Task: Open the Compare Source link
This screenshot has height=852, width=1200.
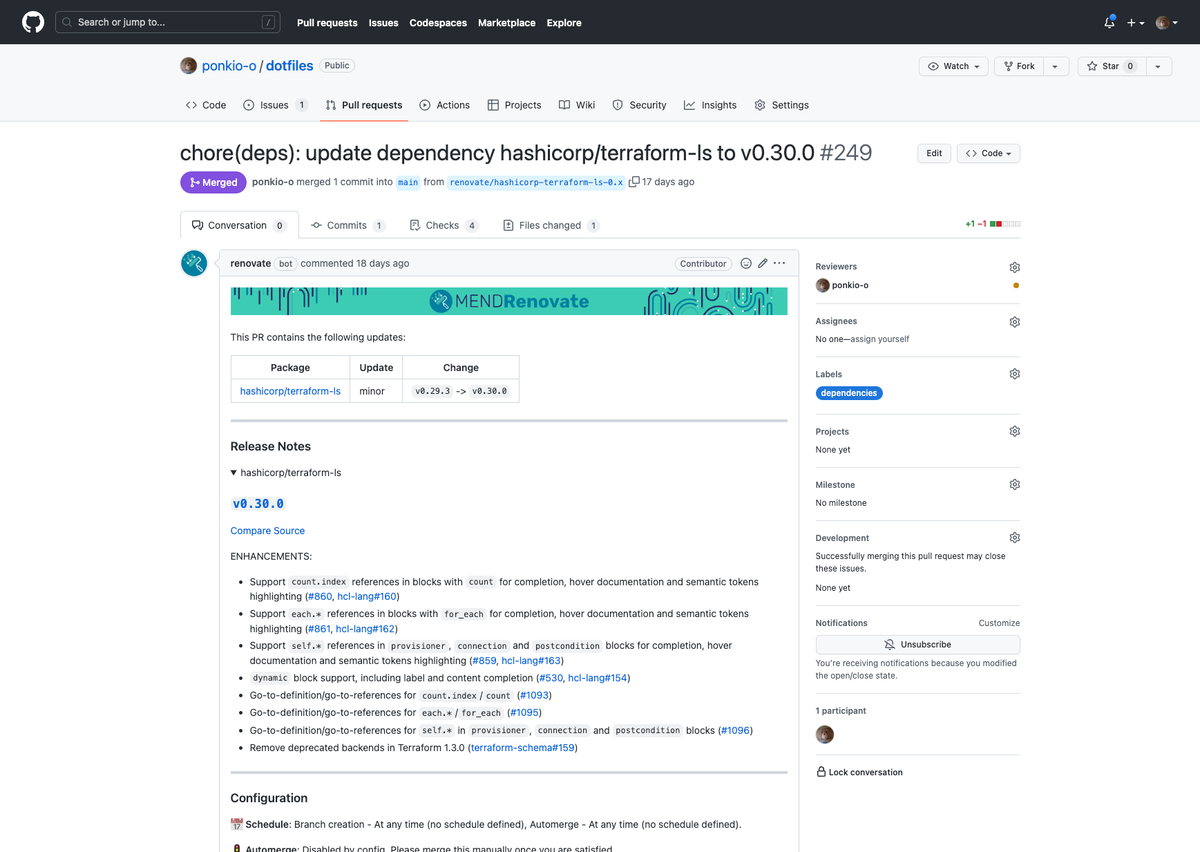Action: tap(267, 531)
